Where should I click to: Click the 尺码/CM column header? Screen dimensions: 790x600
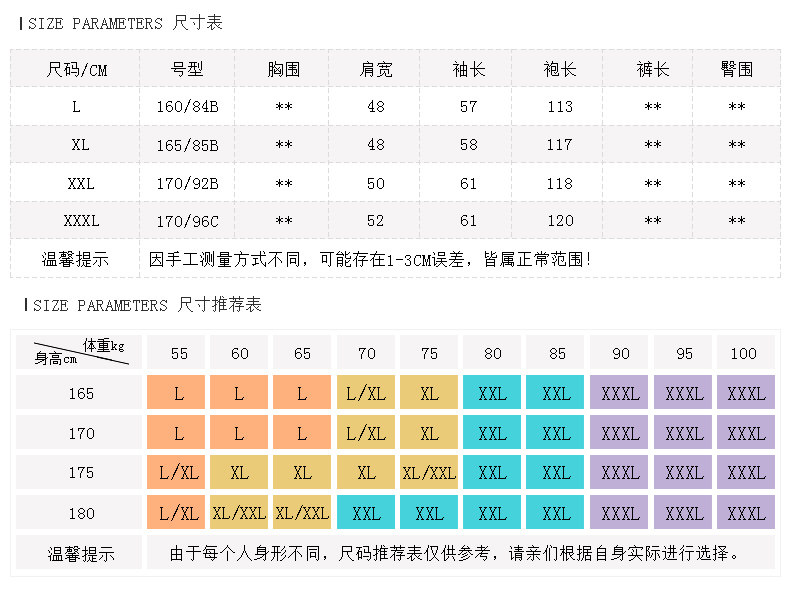[76, 69]
